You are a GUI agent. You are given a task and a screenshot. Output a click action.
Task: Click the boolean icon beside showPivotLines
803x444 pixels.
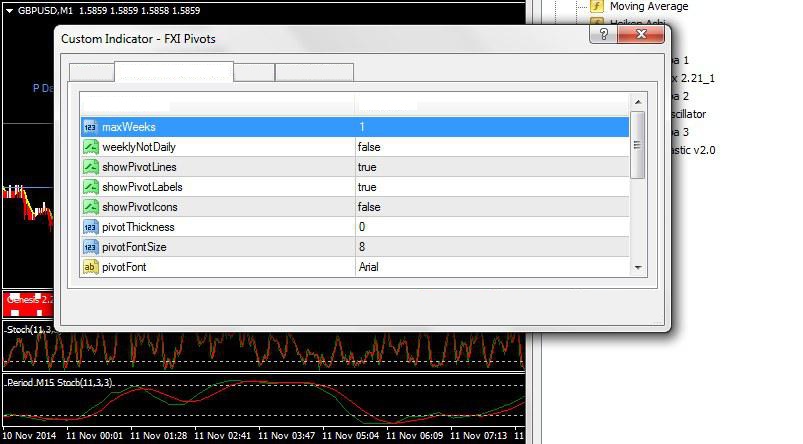pos(90,167)
